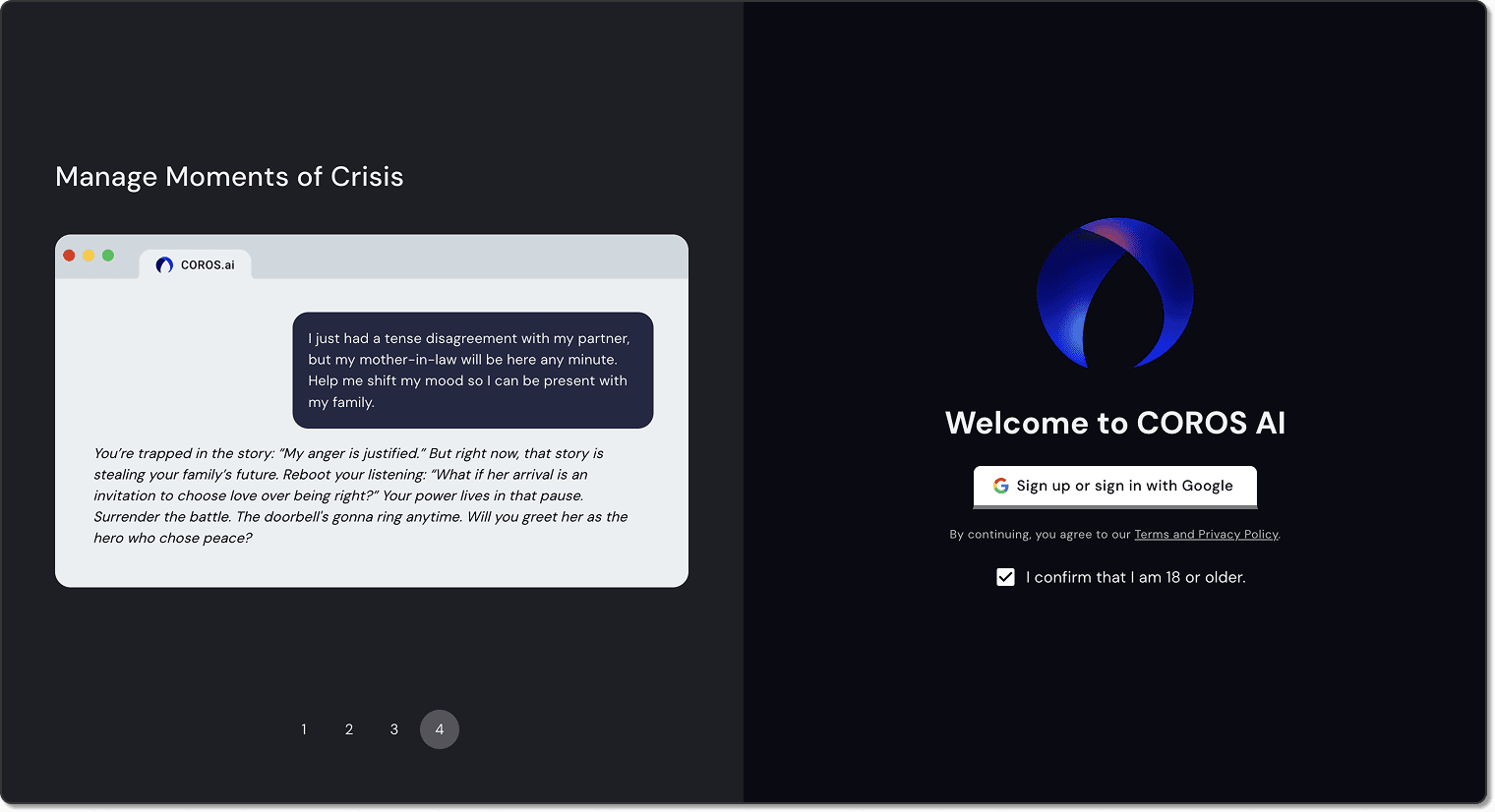Click the Welcome to COROS AI heading
Viewport: 1495px width, 812px height.
coord(1115,423)
